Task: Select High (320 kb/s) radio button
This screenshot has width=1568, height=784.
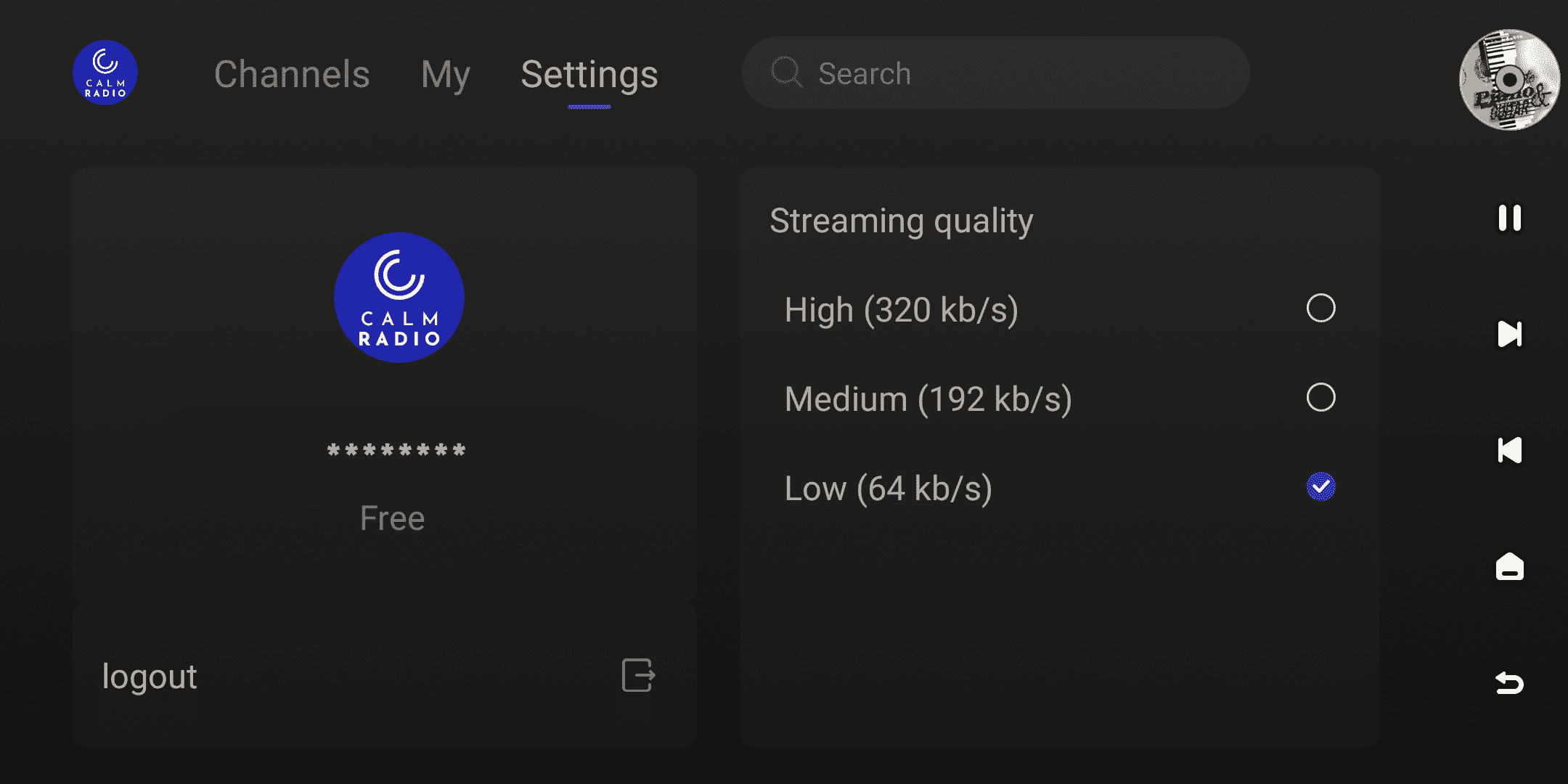Action: 1320,308
